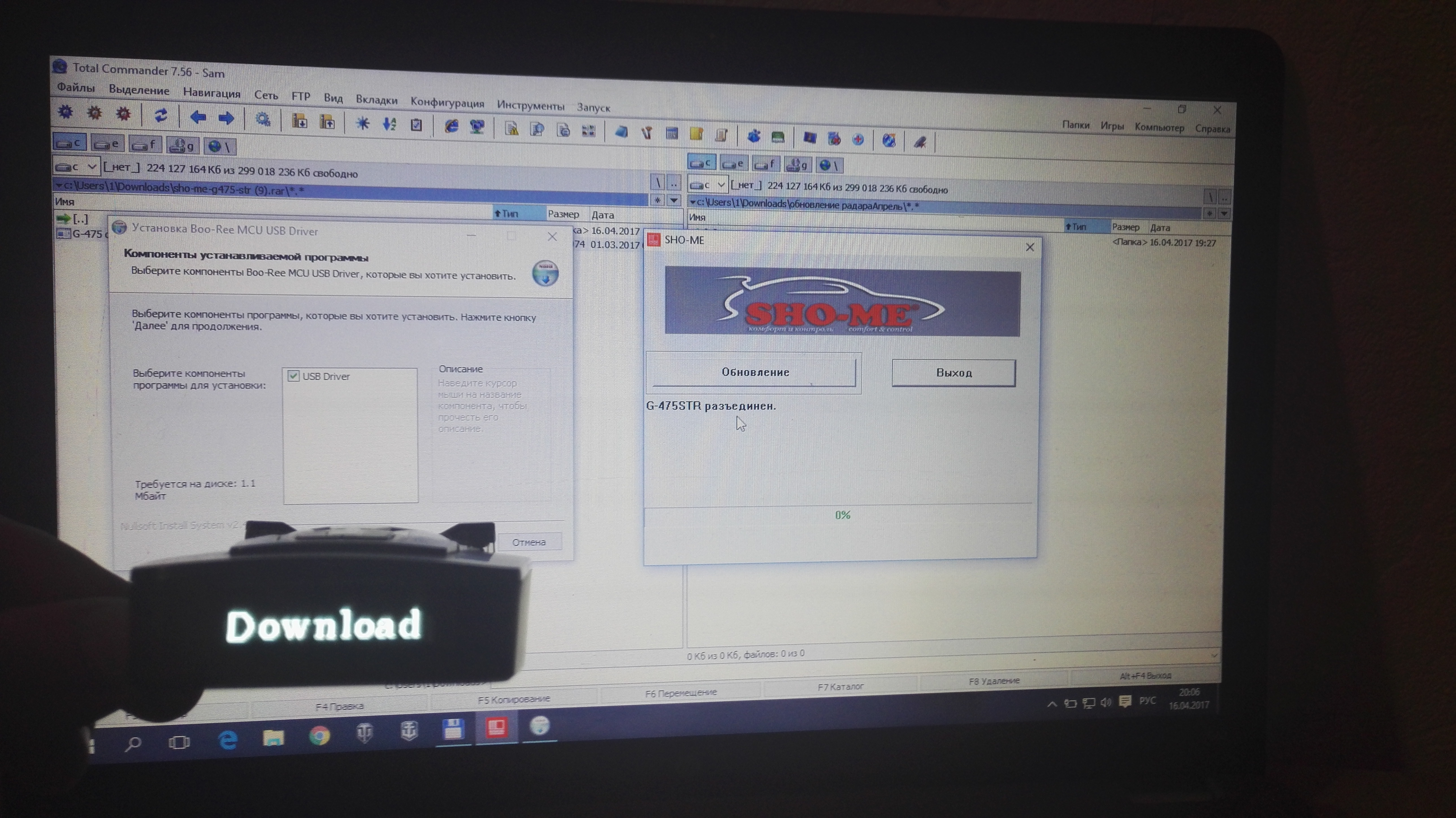Go forward with the blue right arrow
This screenshot has height=818, width=1456.
coord(226,118)
